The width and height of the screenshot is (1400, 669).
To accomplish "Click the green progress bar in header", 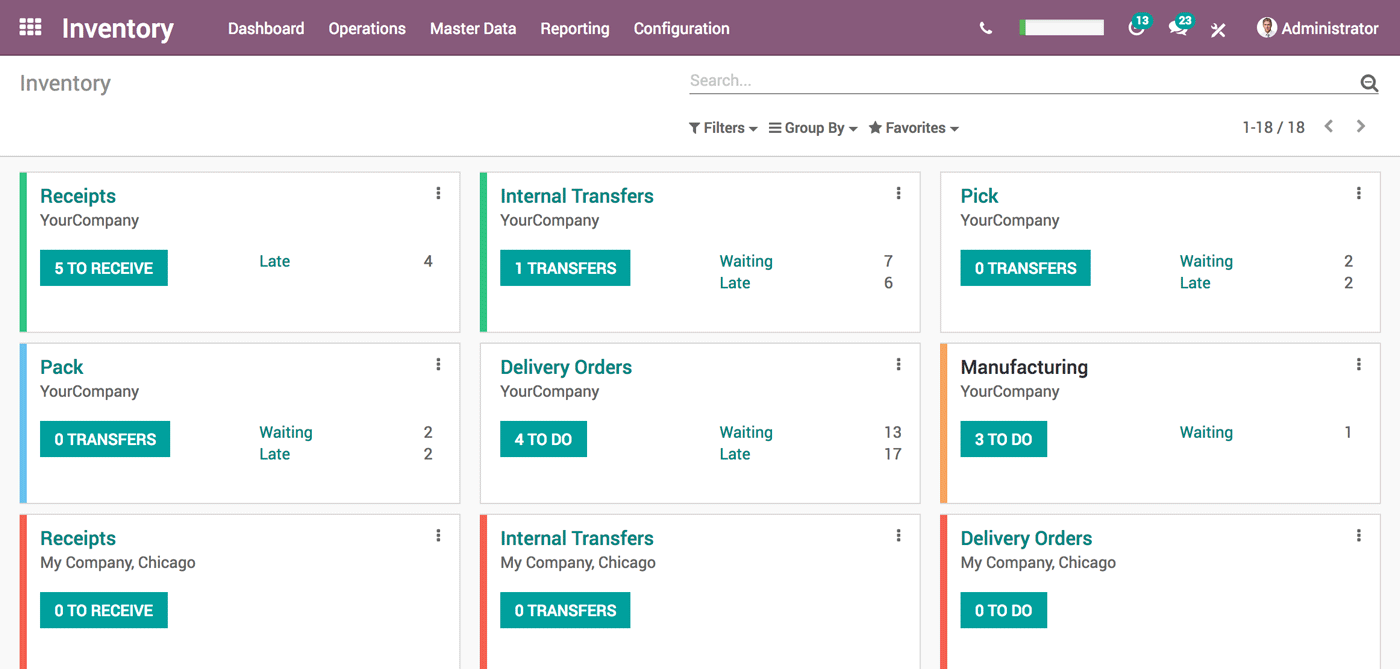I will pos(1062,28).
